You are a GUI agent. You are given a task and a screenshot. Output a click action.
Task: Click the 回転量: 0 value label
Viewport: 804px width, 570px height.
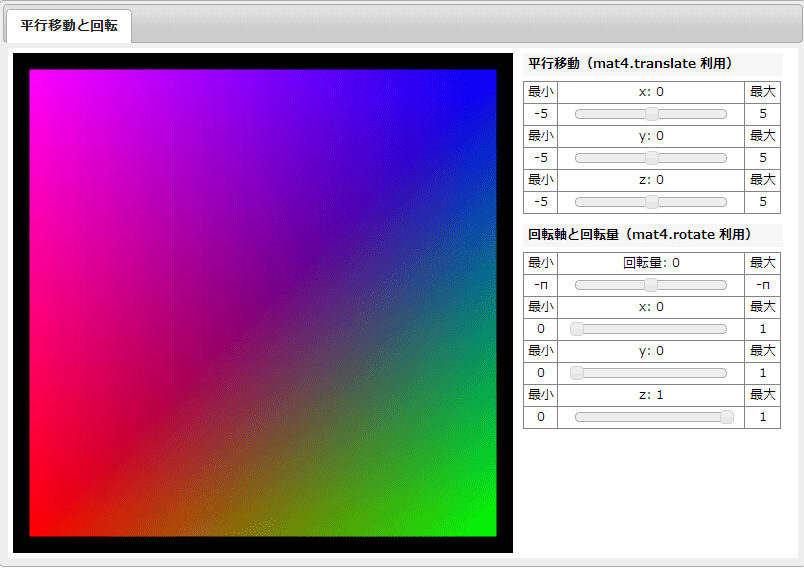click(x=651, y=263)
